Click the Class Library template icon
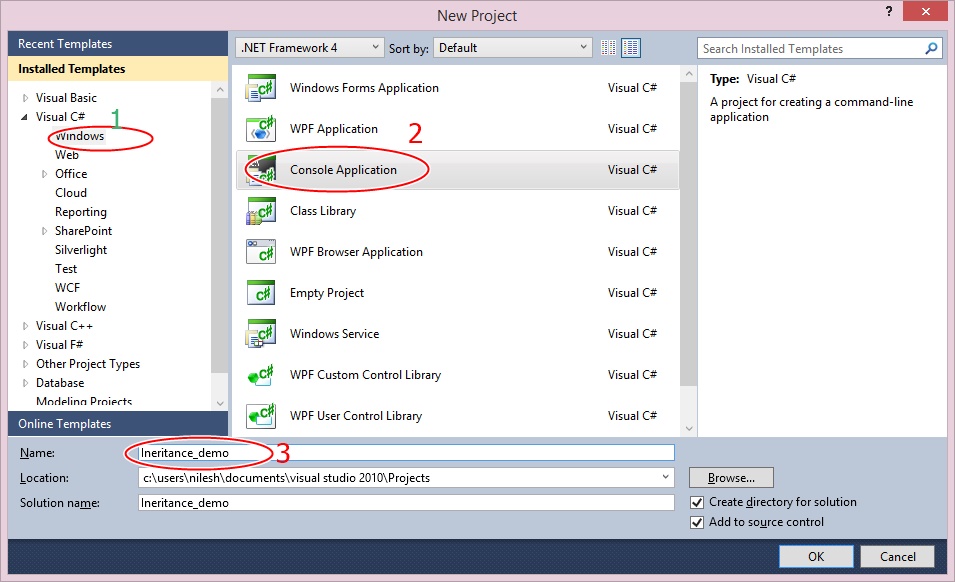 tap(260, 210)
